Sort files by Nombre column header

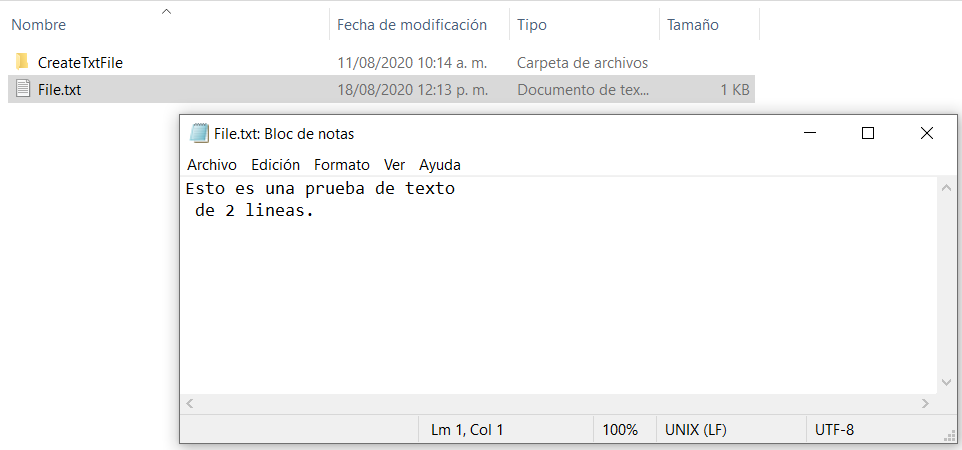[38, 25]
